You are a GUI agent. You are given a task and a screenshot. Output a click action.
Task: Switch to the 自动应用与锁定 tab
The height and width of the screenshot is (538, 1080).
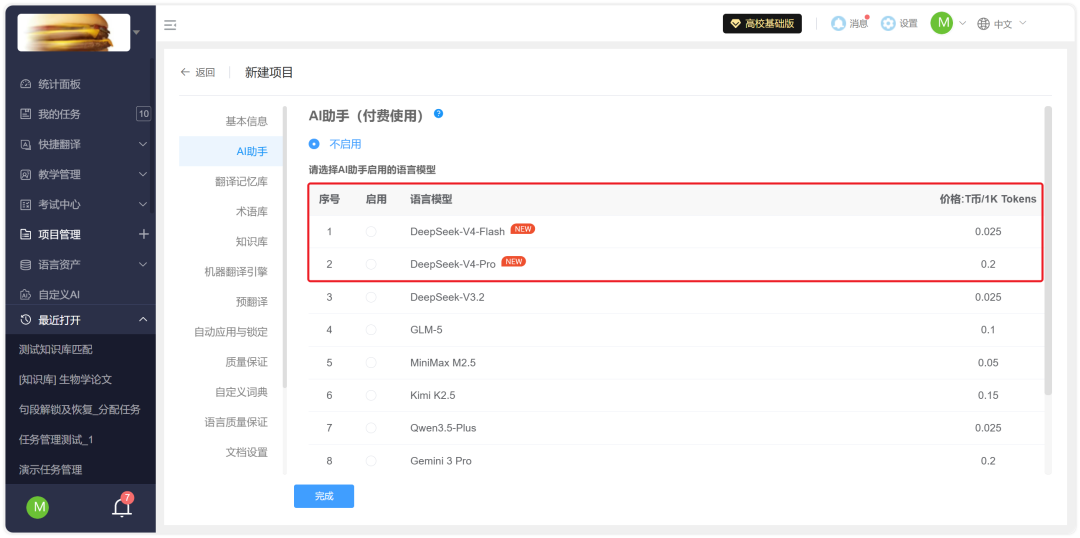231,332
